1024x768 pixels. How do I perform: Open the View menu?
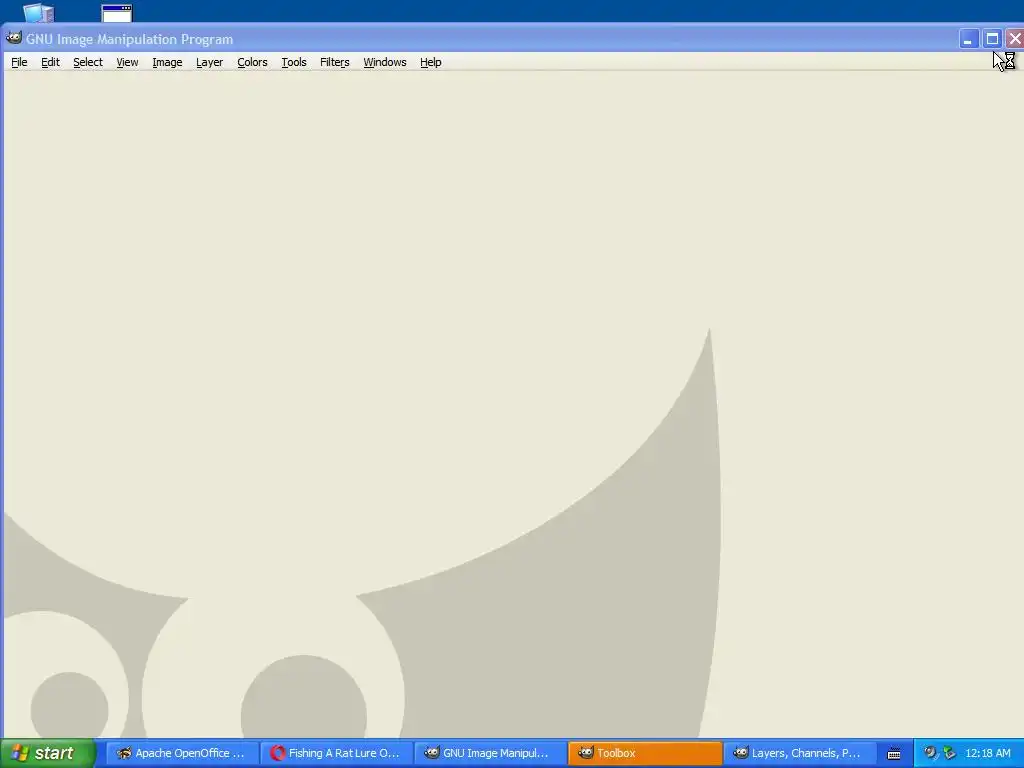click(127, 62)
